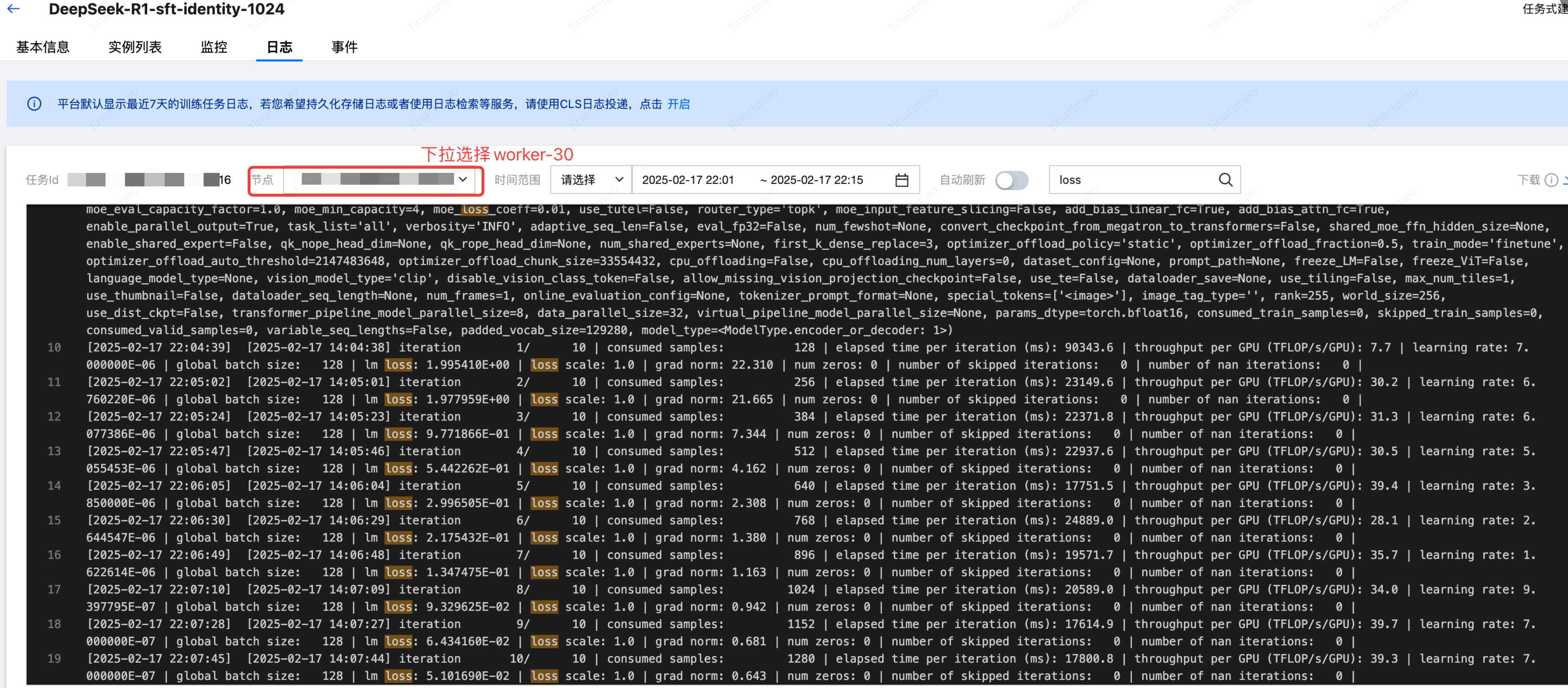Click the 开启 link for CLS log delivery

click(x=678, y=104)
